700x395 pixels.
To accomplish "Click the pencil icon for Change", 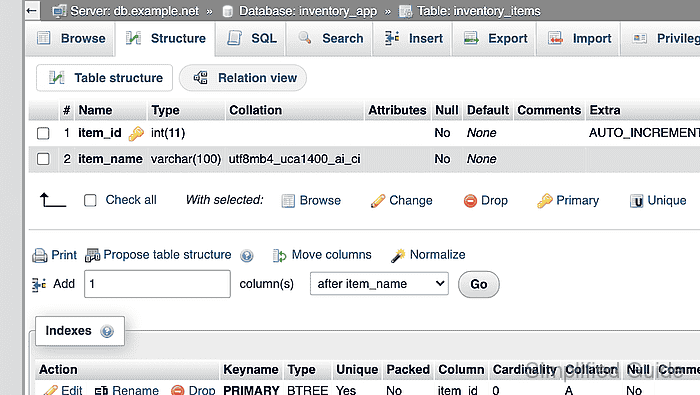I will pyautogui.click(x=378, y=201).
